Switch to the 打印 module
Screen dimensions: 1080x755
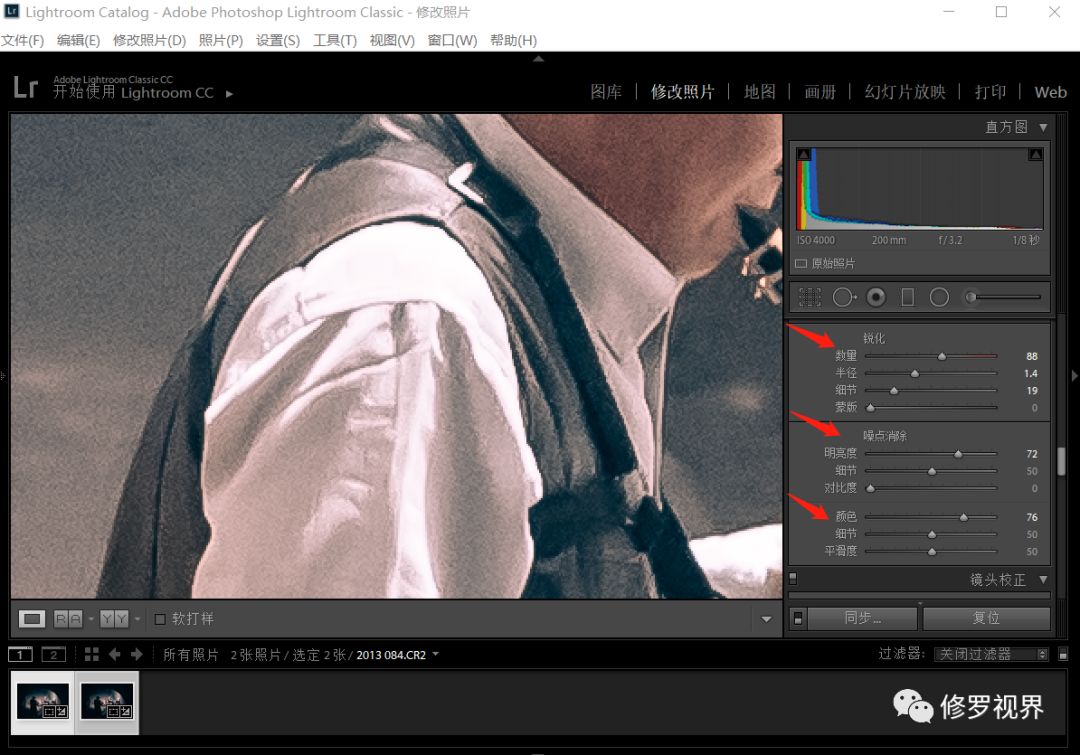[990, 92]
